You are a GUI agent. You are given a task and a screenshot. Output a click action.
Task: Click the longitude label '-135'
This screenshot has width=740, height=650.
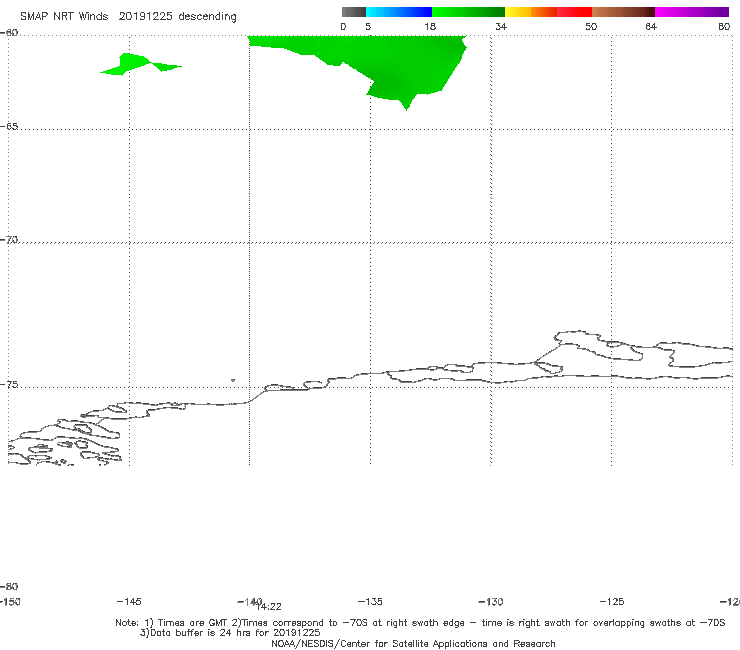tap(370, 601)
